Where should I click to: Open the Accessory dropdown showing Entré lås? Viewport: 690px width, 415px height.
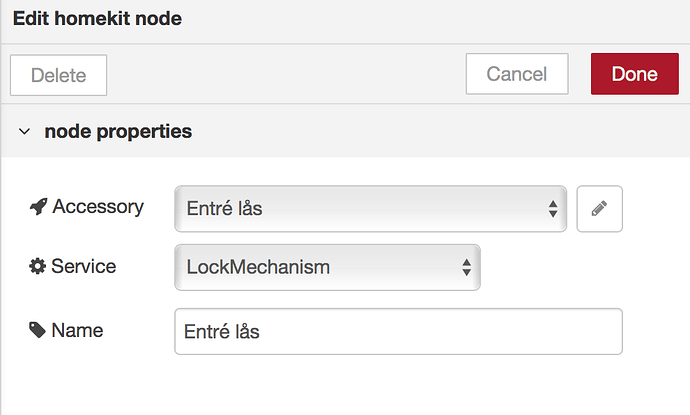coord(360,209)
